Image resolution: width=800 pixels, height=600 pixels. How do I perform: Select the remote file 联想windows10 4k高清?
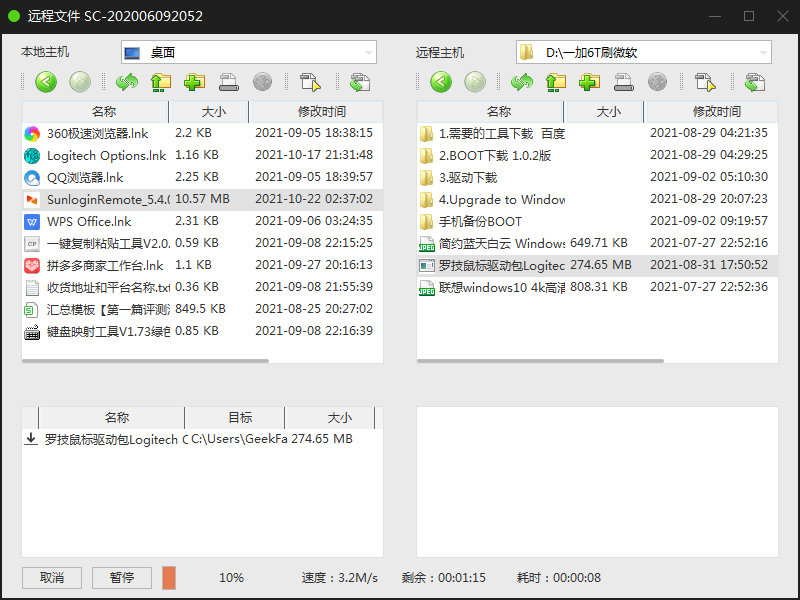pyautogui.click(x=597, y=287)
